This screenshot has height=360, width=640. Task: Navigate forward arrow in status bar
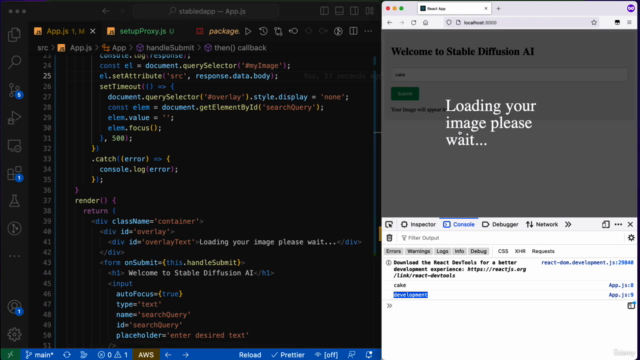(185, 355)
